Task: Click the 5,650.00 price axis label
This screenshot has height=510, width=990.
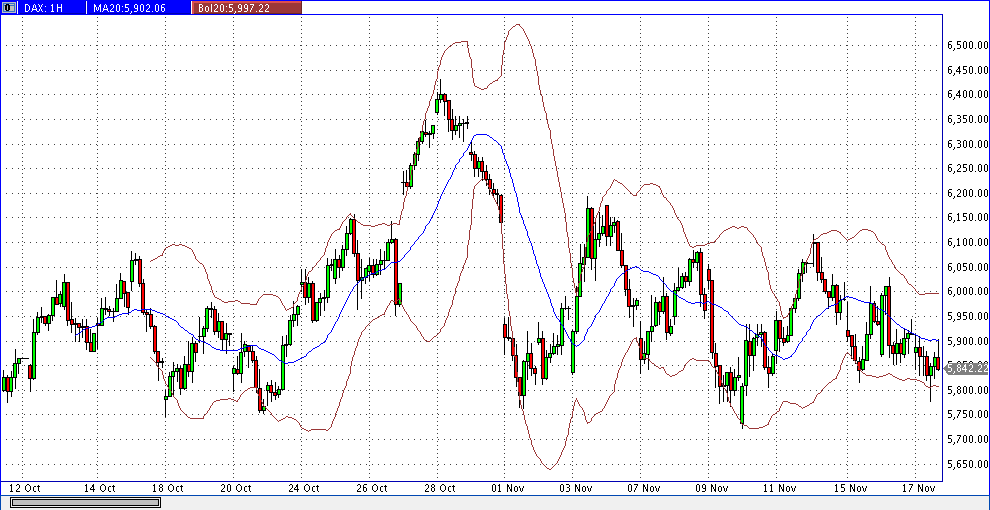Action: pos(967,464)
